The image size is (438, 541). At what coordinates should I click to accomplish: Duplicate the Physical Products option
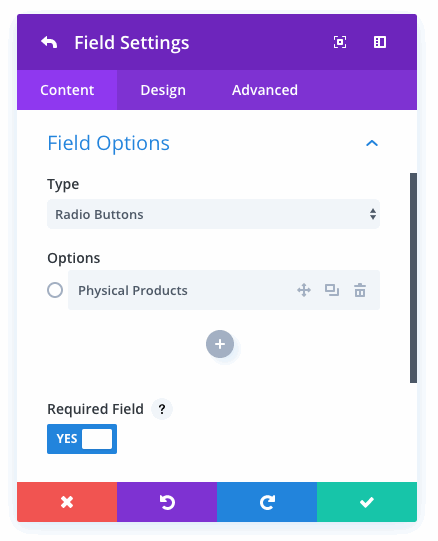(332, 290)
